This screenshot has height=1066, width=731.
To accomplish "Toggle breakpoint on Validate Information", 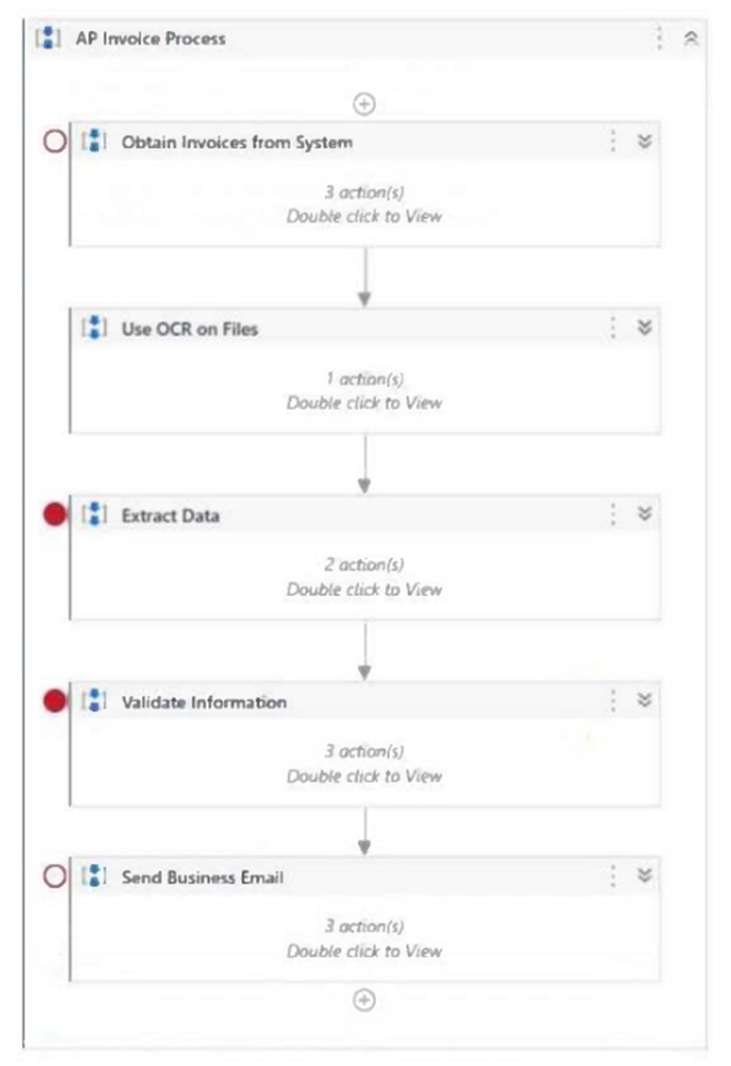I will click(55, 702).
